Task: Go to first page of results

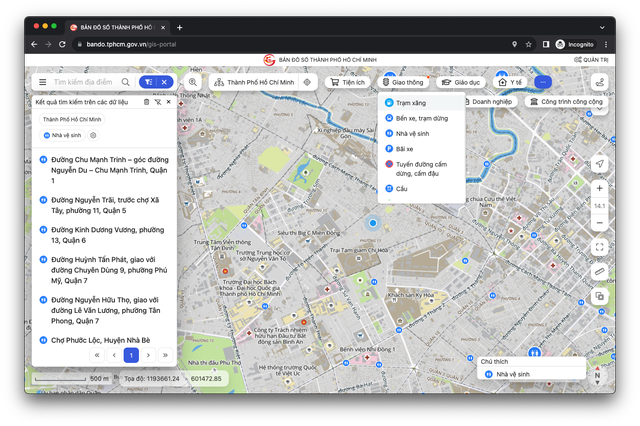Action: point(97,355)
